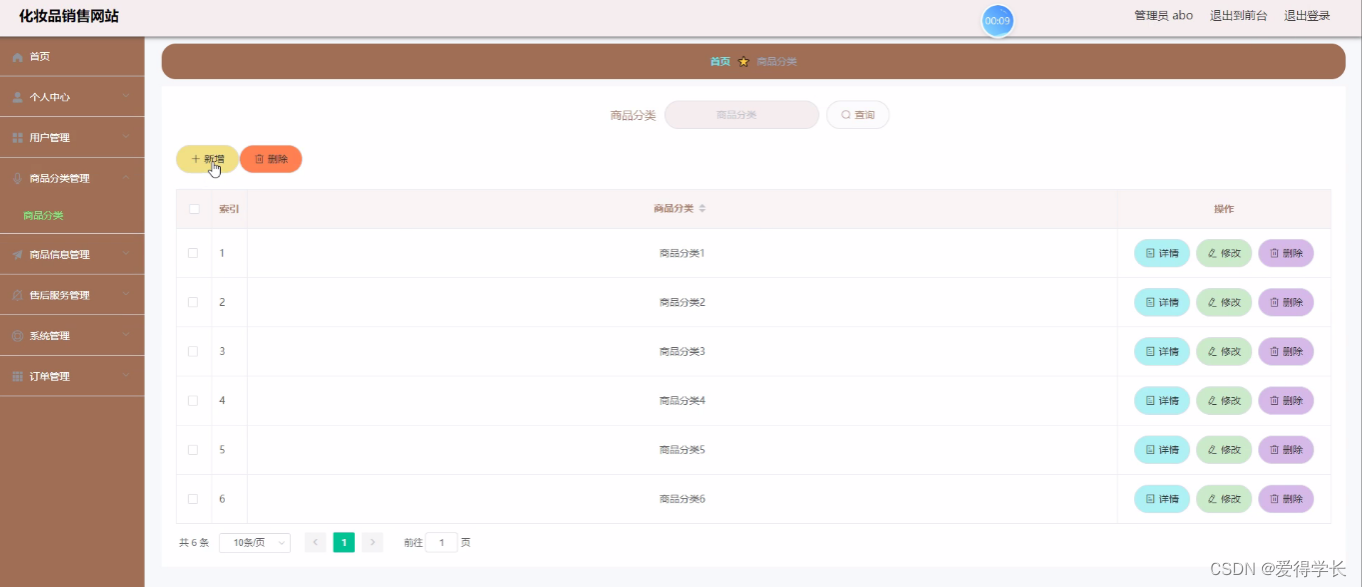Open 详情 for 商品分类3
This screenshot has height=587, width=1362.
click(x=1162, y=351)
